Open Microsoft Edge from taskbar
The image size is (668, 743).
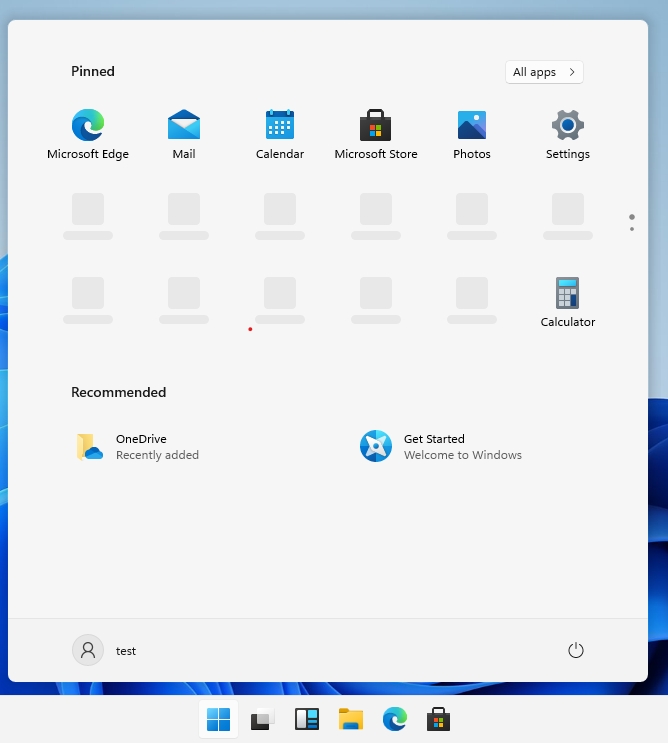tap(395, 719)
